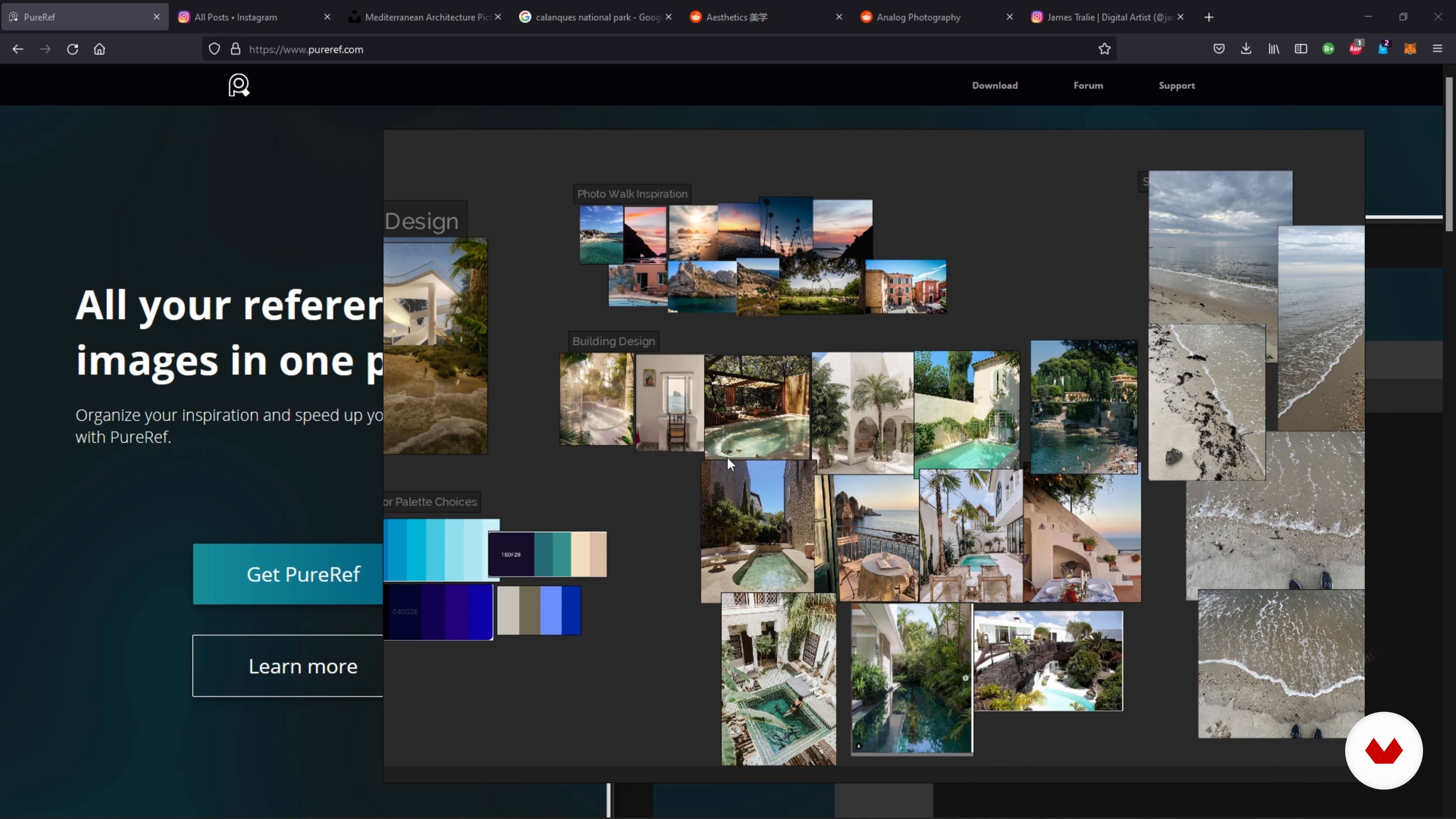Open the blue extension with badge 2
Image resolution: width=1456 pixels, height=819 pixels.
pyautogui.click(x=1383, y=48)
